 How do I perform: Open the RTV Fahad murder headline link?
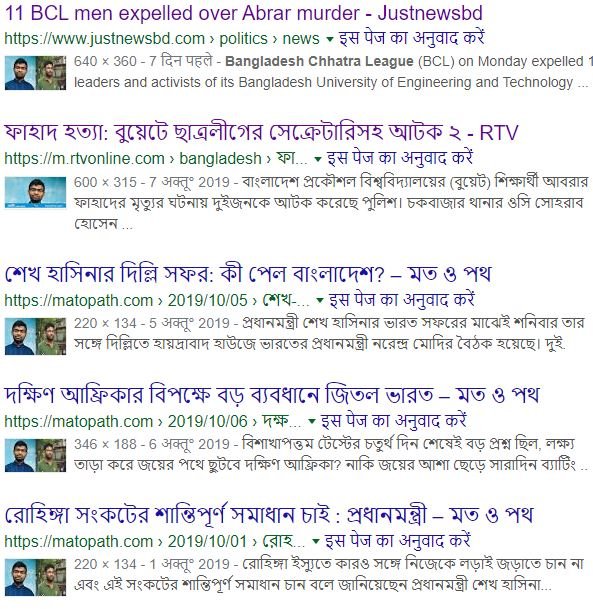click(x=261, y=132)
